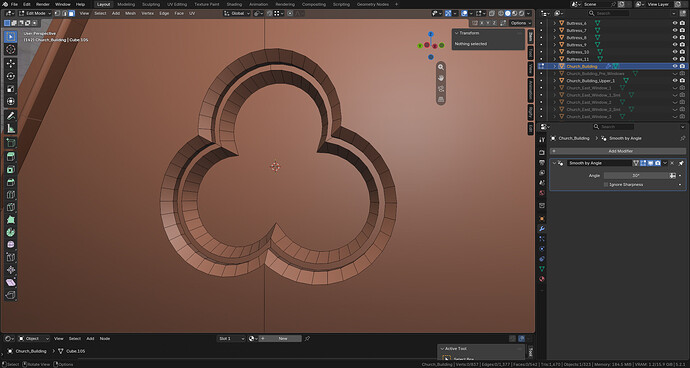Select the Smooth vertices tool
690x368 pixels.
click(x=11, y=244)
